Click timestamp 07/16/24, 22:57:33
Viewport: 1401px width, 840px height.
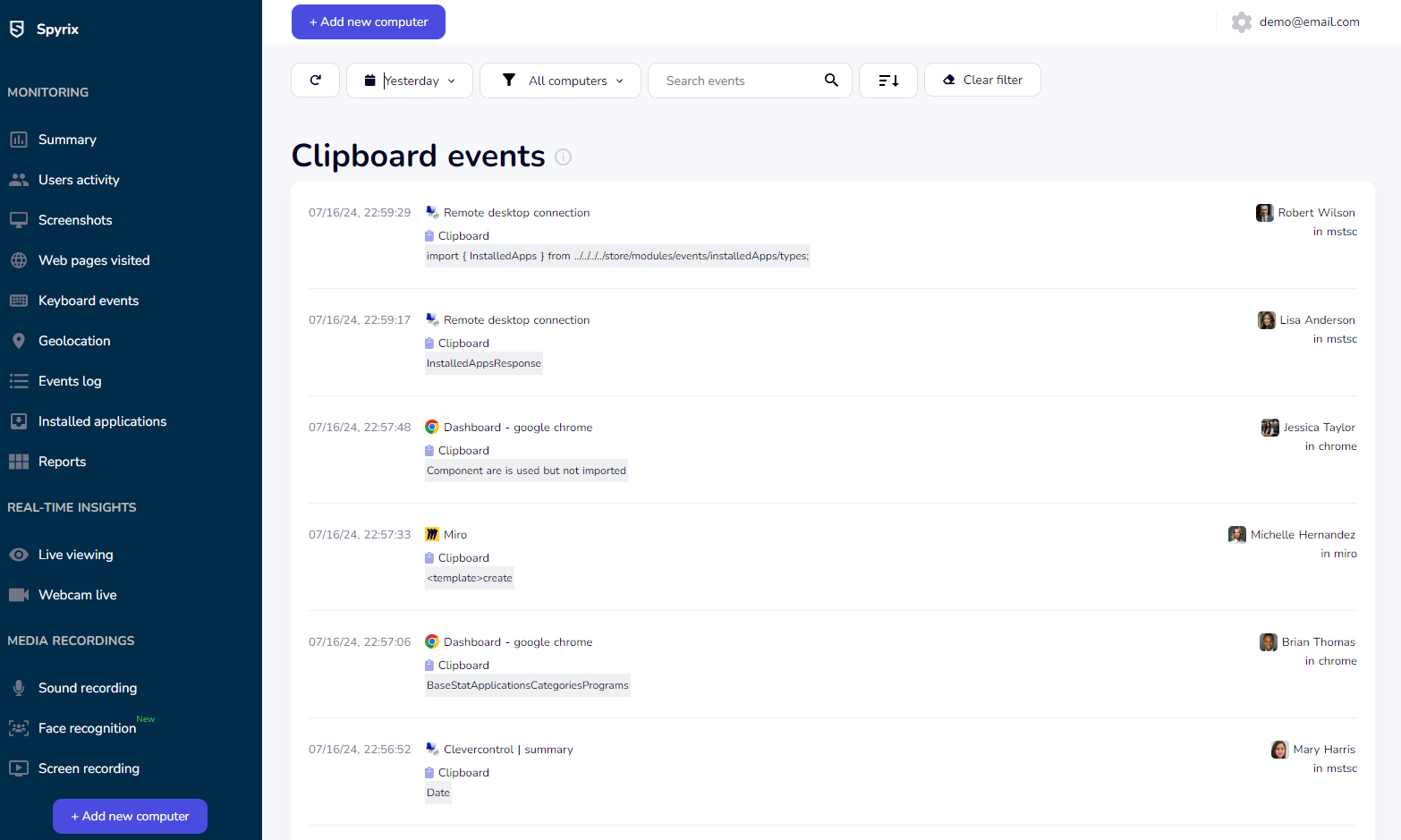click(360, 535)
